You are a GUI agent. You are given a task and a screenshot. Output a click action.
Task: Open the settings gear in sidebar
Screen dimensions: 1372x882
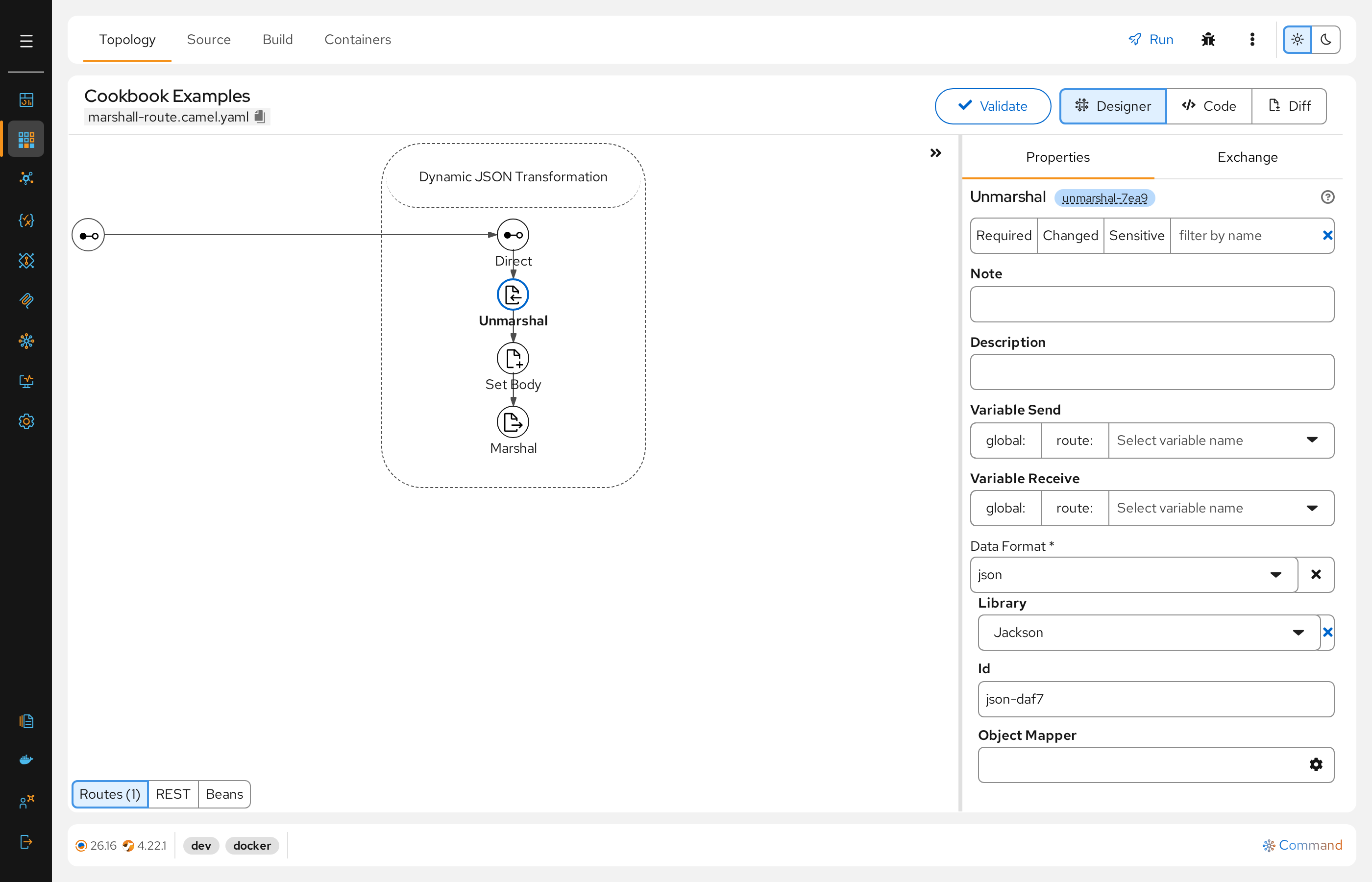pos(26,421)
